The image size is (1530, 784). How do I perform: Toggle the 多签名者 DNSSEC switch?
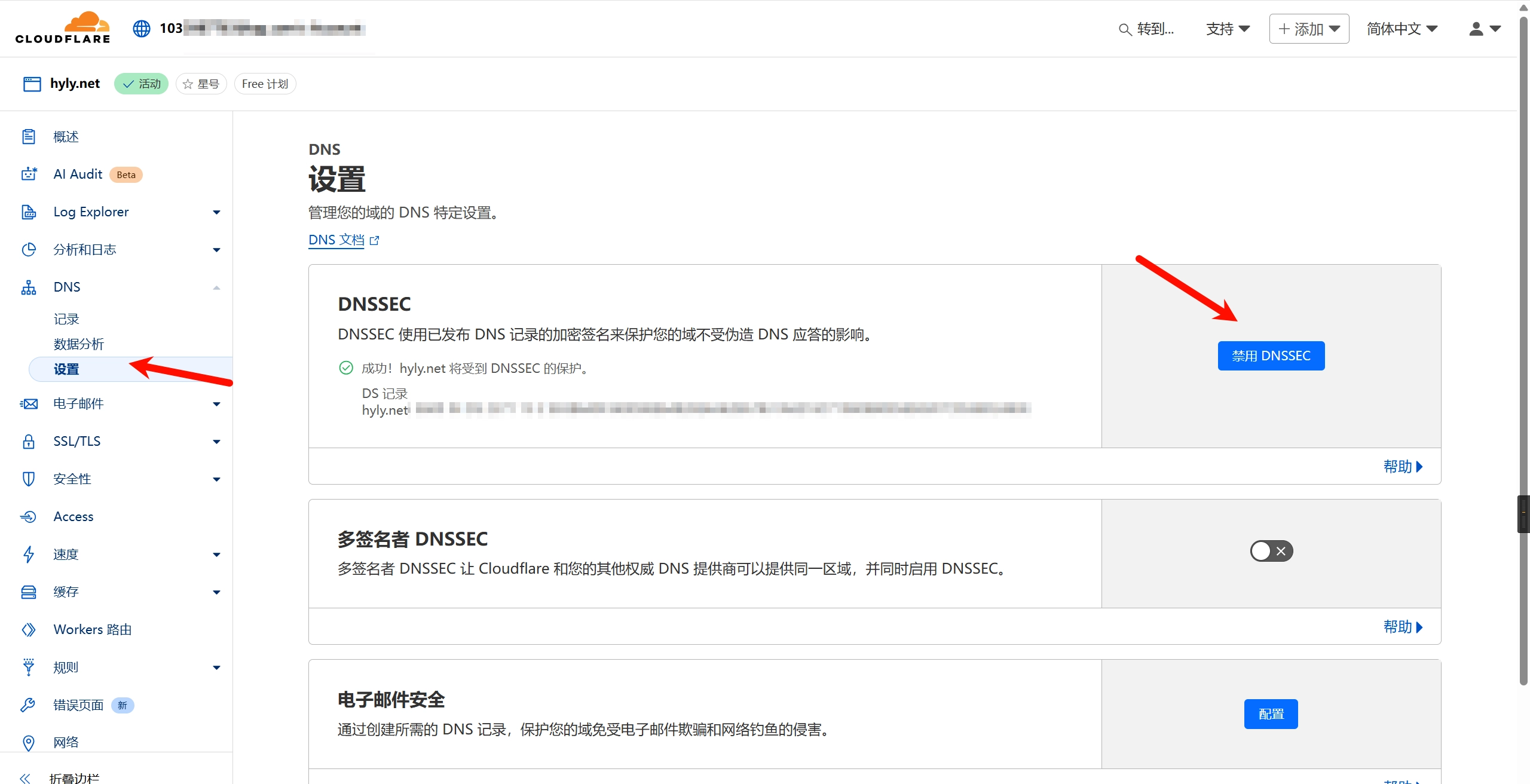[1271, 551]
